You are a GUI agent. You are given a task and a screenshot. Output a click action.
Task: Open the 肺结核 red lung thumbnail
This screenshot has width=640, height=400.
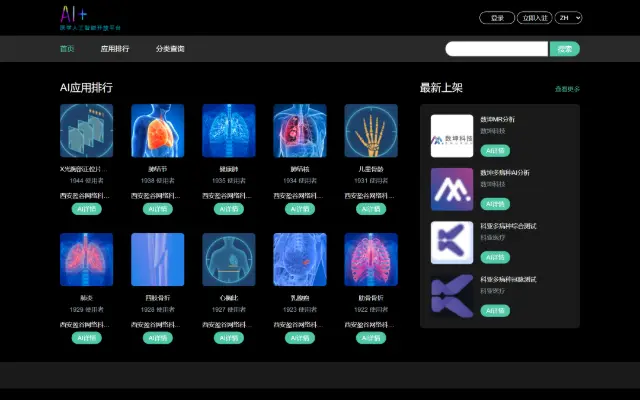click(x=300, y=131)
